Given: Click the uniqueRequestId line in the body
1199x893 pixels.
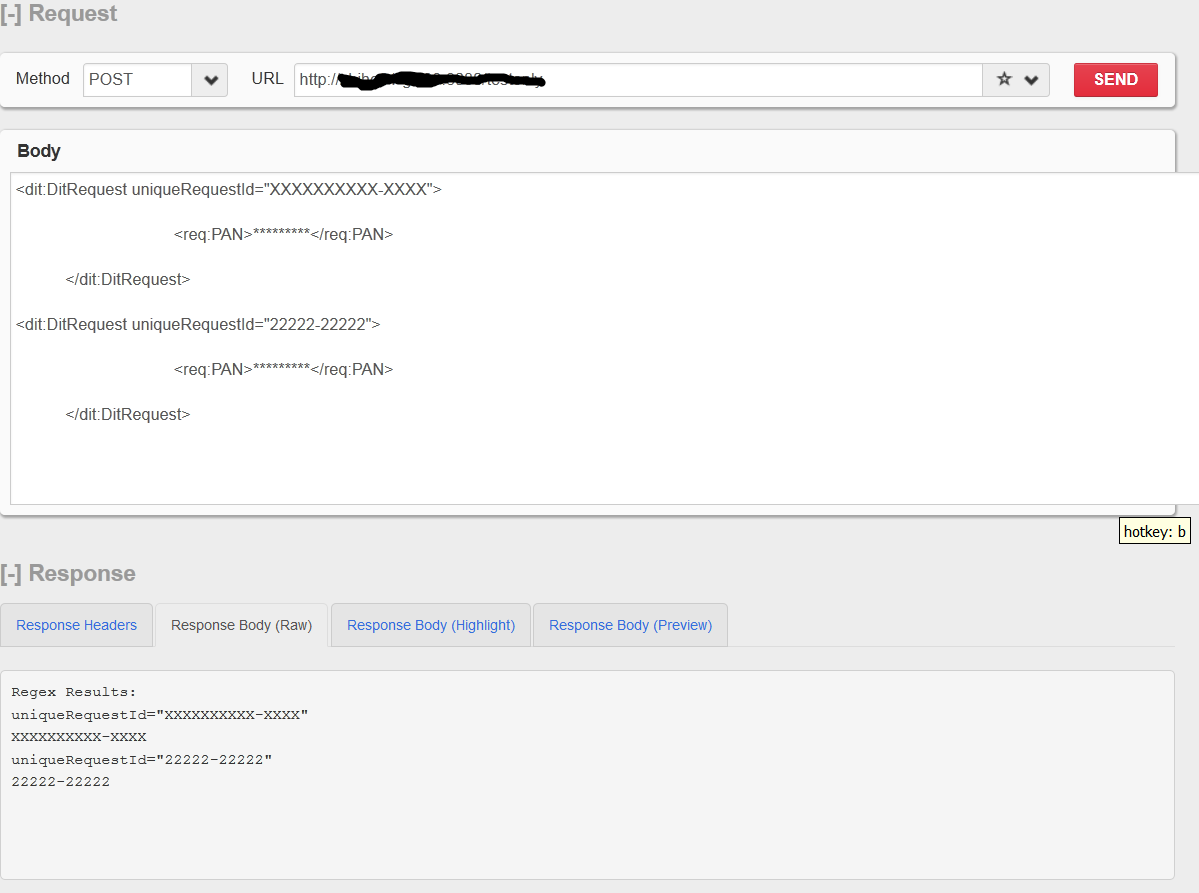Looking at the screenshot, I should pyautogui.click(x=228, y=189).
